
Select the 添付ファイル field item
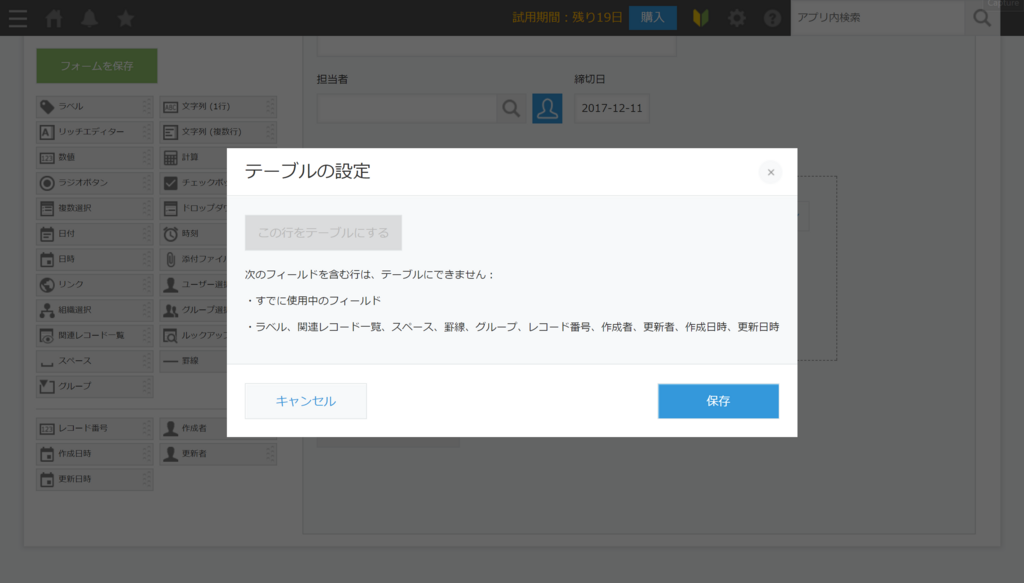pos(194,259)
